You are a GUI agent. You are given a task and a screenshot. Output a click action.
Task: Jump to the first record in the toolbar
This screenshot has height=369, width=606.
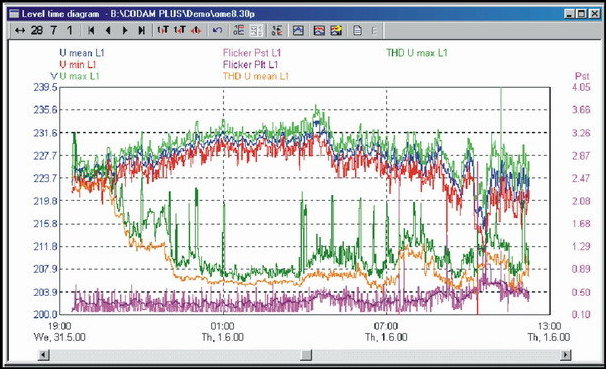(91, 30)
